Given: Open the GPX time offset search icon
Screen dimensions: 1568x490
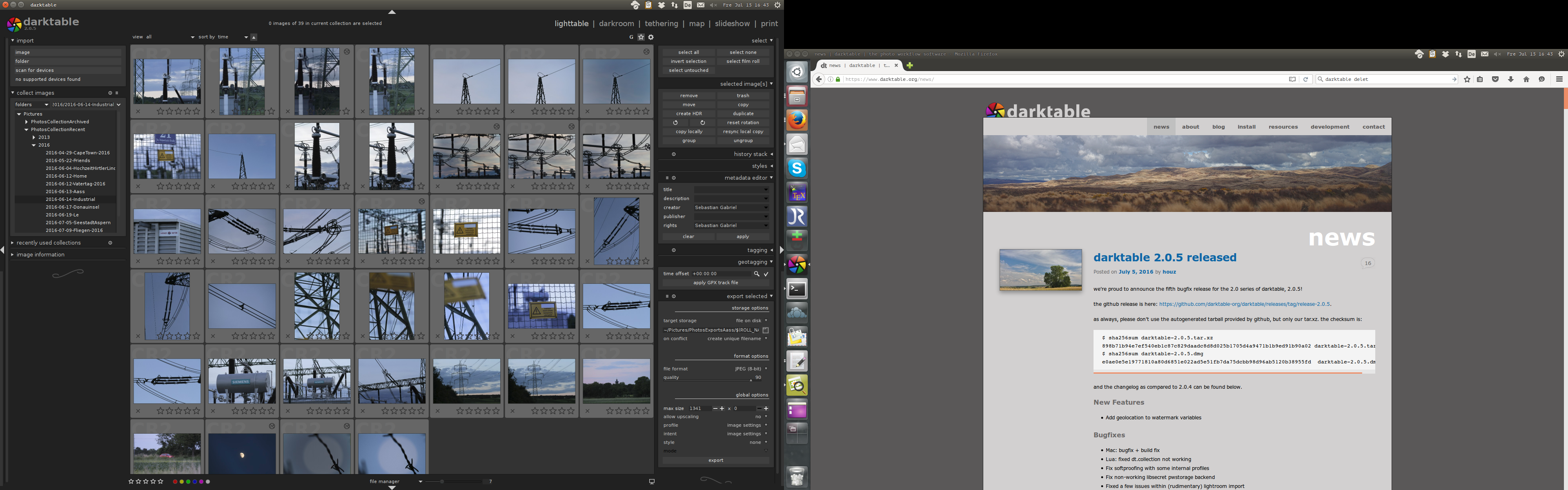Looking at the screenshot, I should (x=757, y=274).
